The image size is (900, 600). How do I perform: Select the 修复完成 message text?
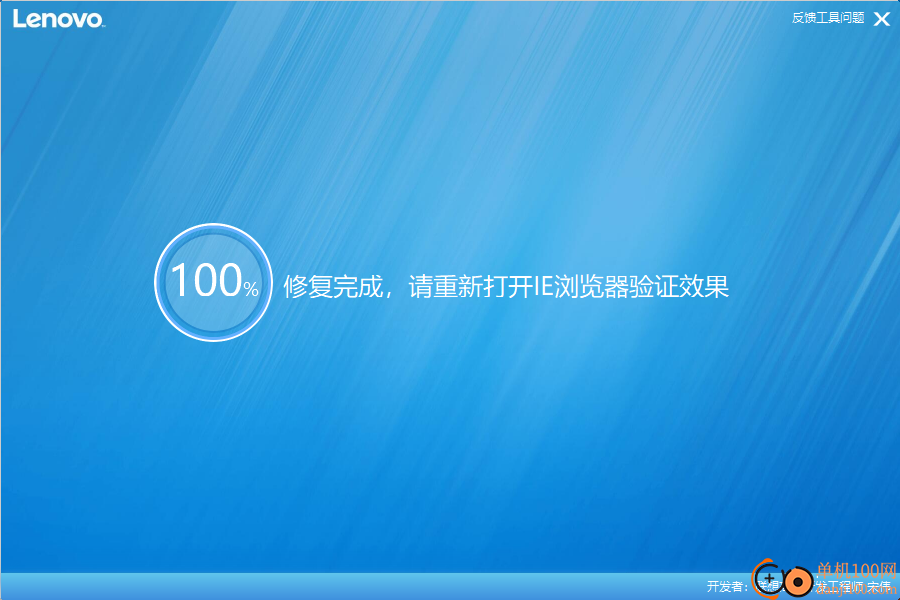click(506, 286)
